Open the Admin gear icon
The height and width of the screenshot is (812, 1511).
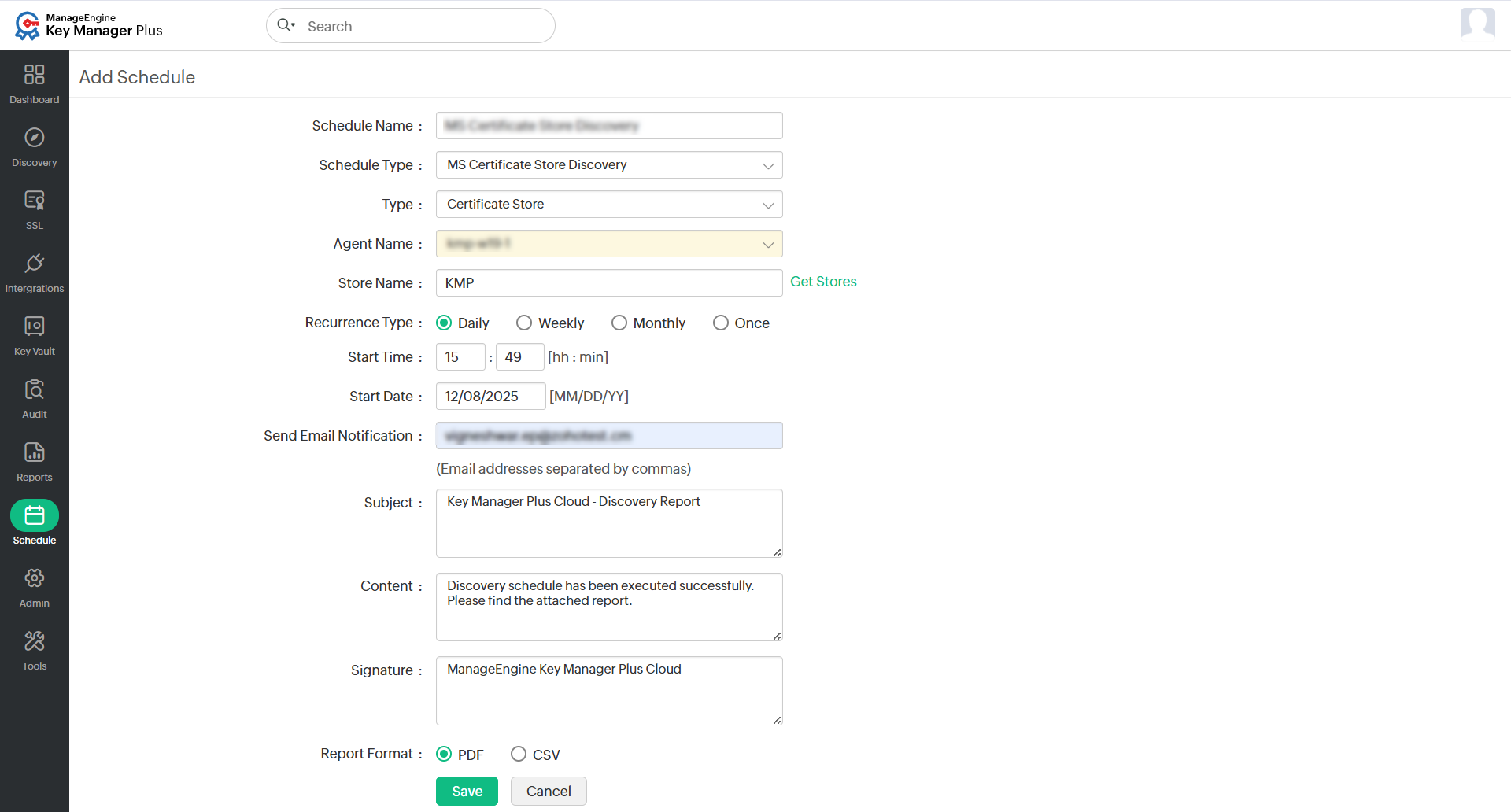tap(35, 578)
